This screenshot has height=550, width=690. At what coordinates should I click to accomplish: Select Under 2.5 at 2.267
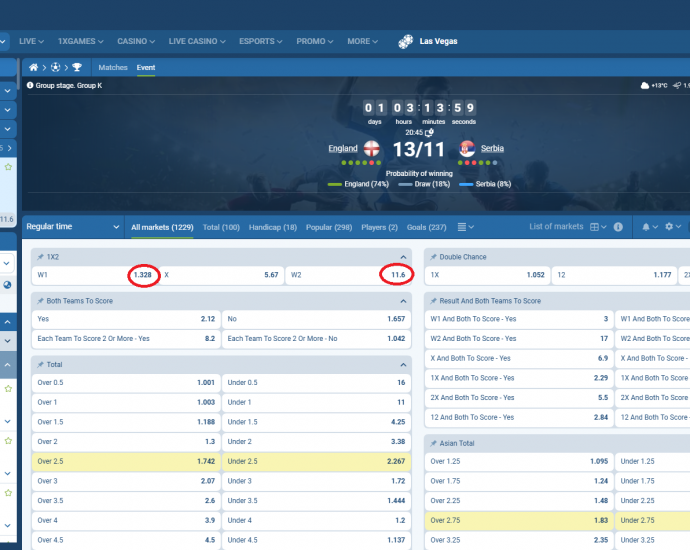316,462
